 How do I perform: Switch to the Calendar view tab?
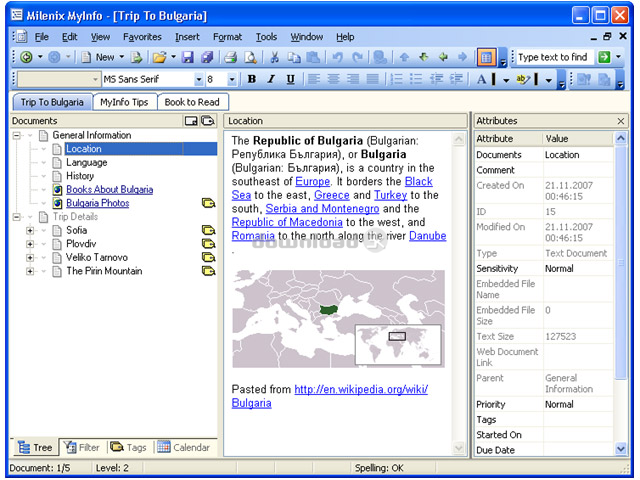[x=184, y=447]
